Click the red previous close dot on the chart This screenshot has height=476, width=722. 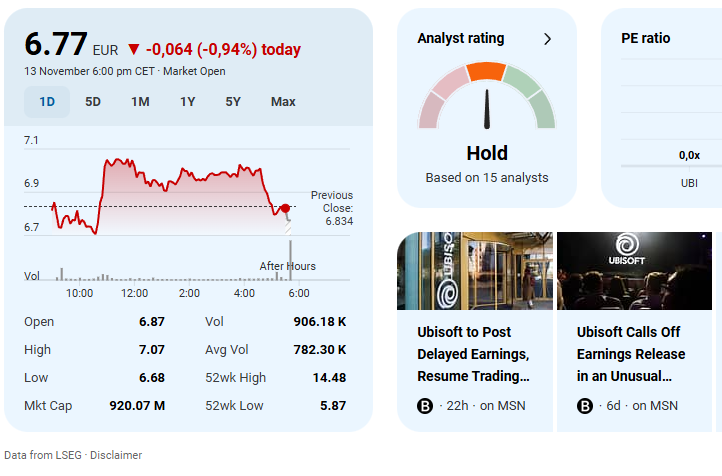pyautogui.click(x=286, y=207)
